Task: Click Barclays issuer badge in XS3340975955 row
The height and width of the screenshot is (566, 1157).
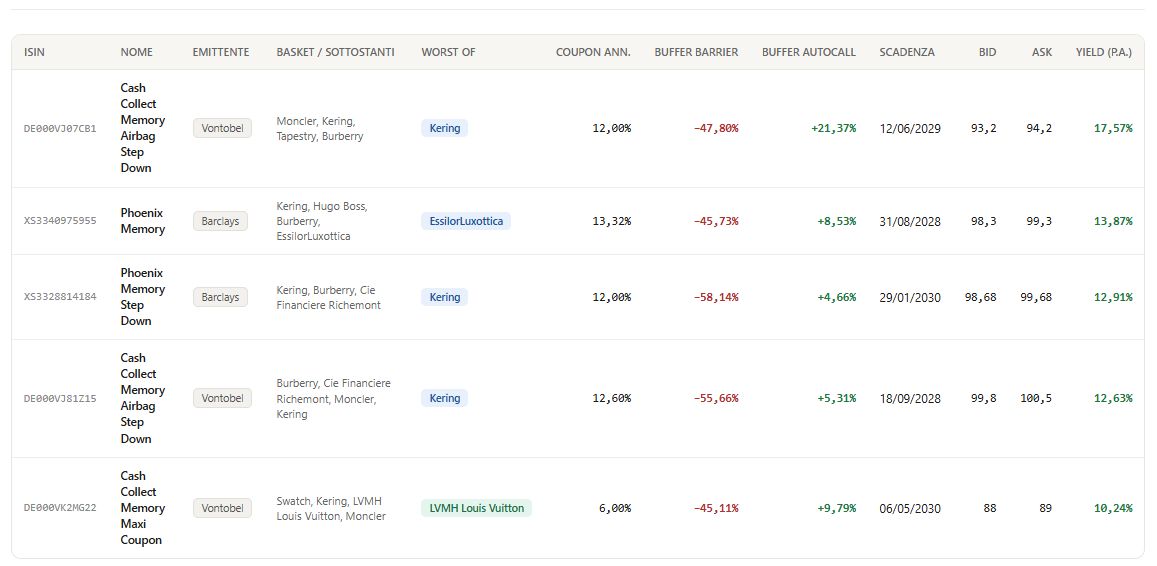Action: coord(221,221)
